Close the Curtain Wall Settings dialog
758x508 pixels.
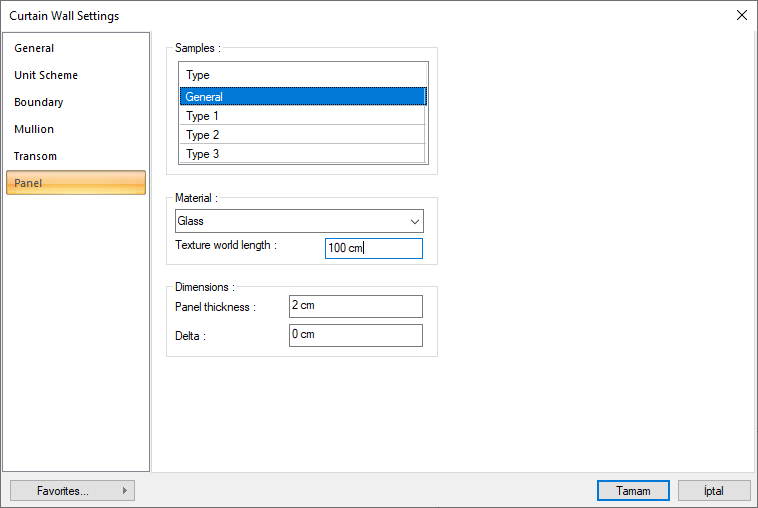click(x=741, y=15)
